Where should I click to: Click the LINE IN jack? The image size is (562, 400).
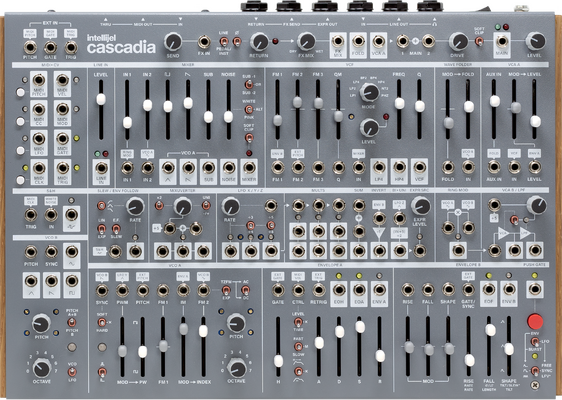101,168
